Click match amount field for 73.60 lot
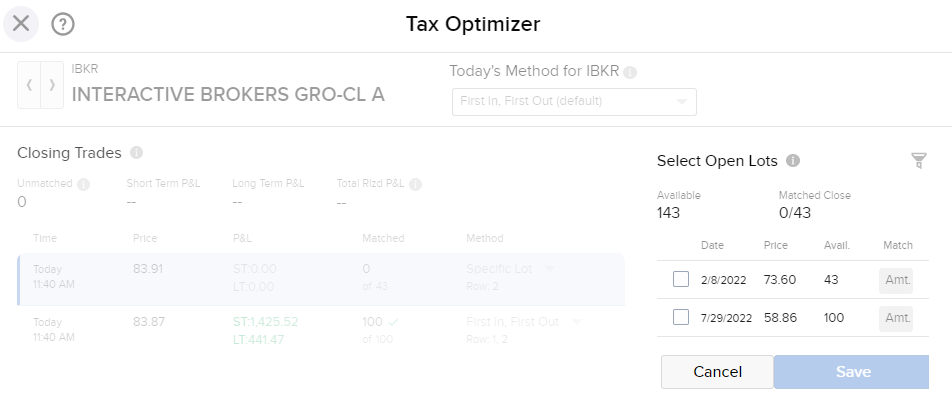The image size is (952, 418). 896,280
